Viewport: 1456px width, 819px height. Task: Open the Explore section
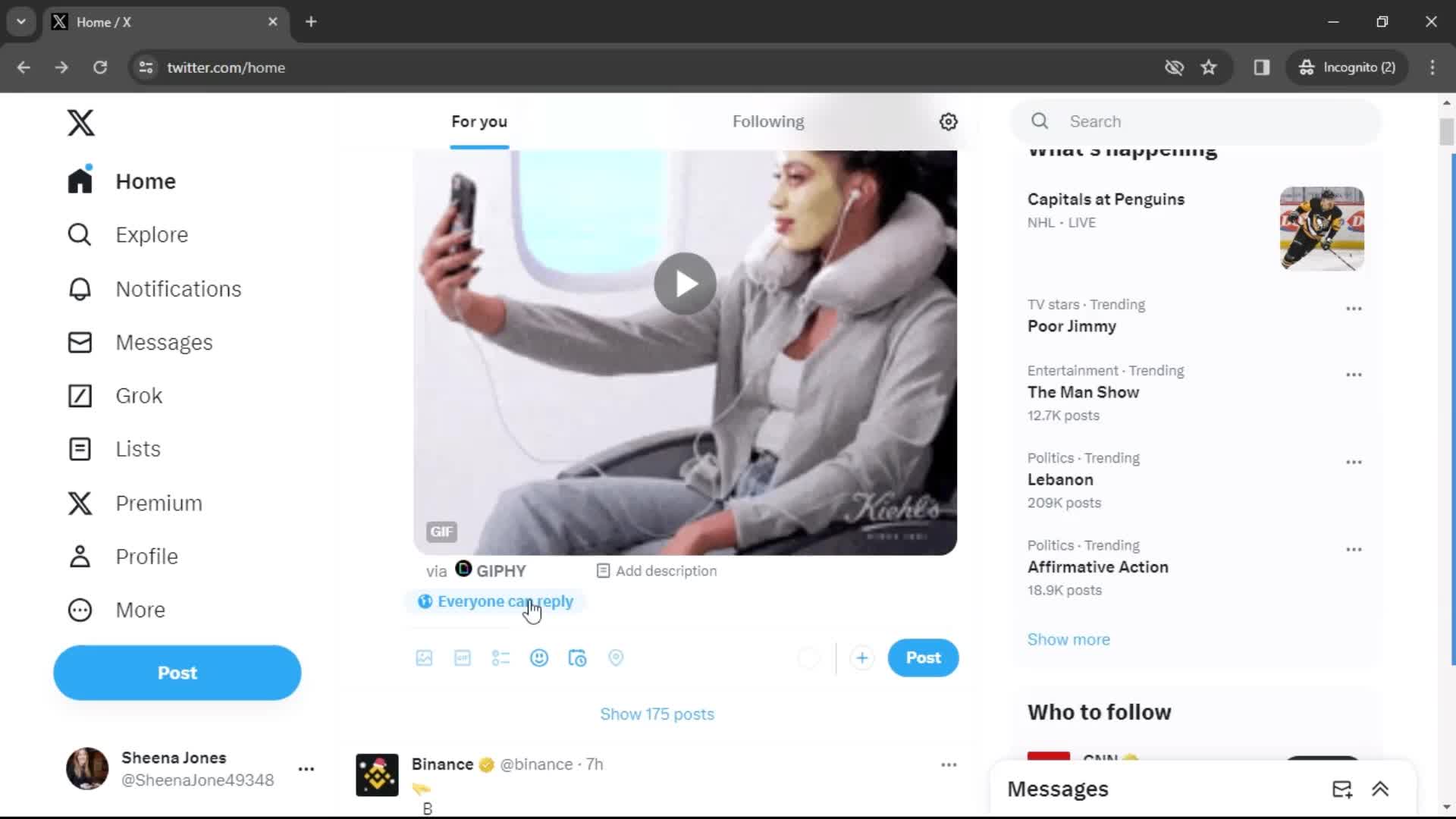click(x=151, y=234)
